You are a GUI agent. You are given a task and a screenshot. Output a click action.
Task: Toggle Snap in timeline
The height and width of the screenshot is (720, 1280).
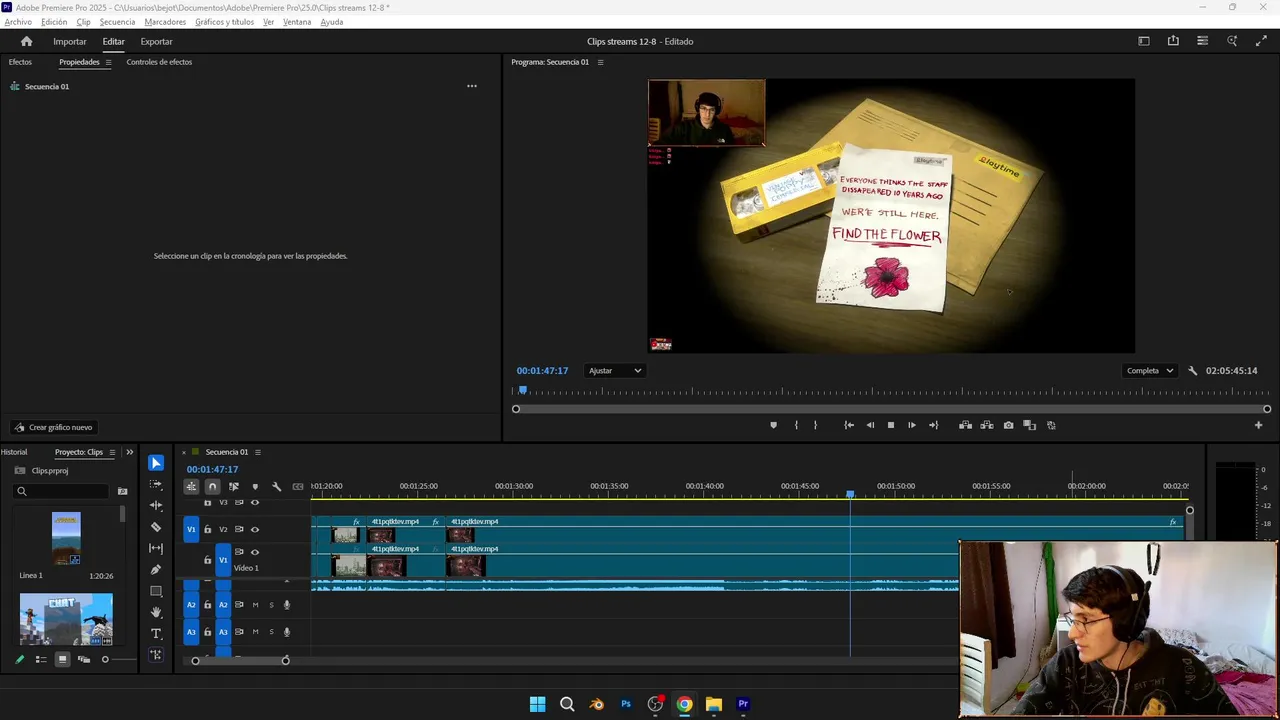[212, 486]
